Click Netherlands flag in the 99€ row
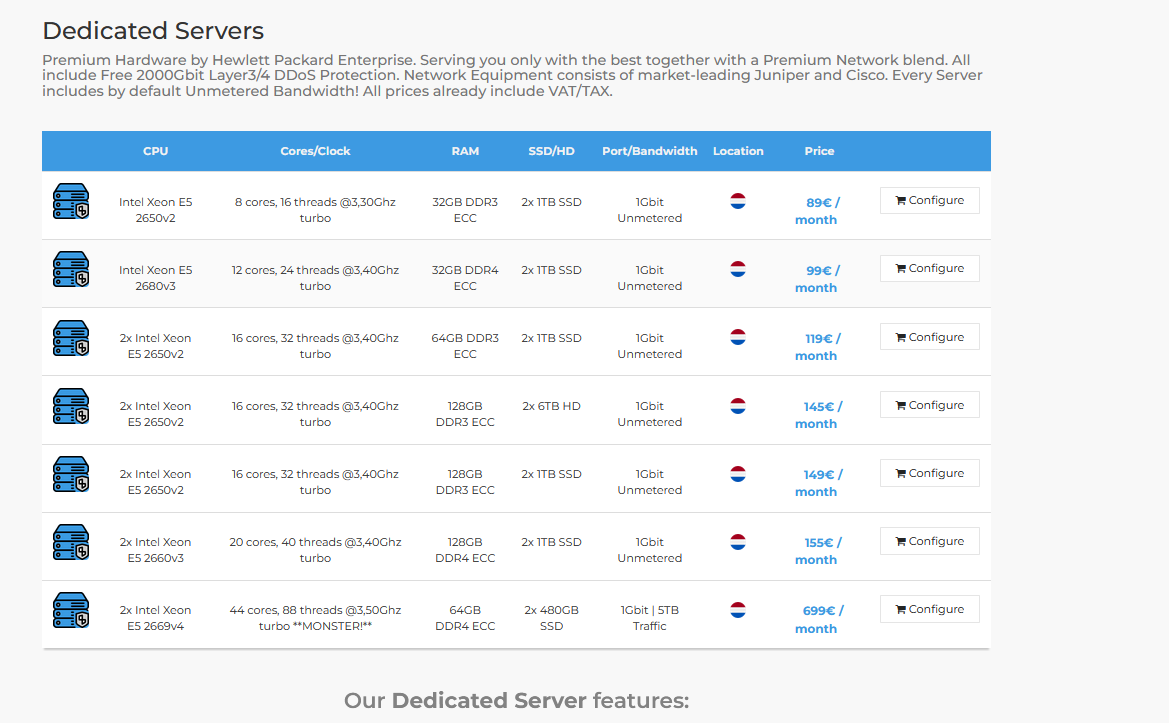 tap(738, 269)
